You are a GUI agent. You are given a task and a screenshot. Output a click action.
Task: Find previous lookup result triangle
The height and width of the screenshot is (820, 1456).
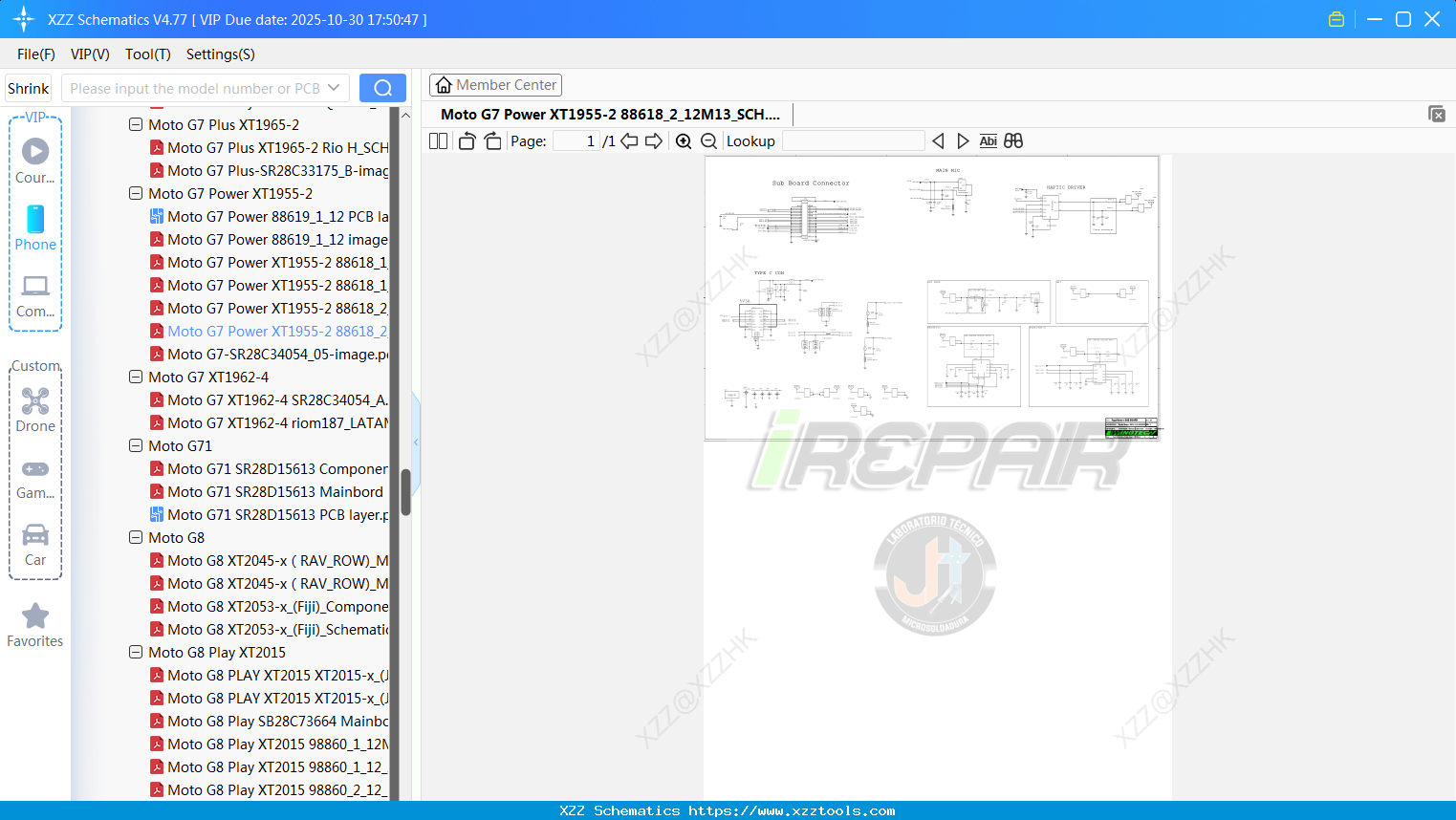(x=938, y=141)
